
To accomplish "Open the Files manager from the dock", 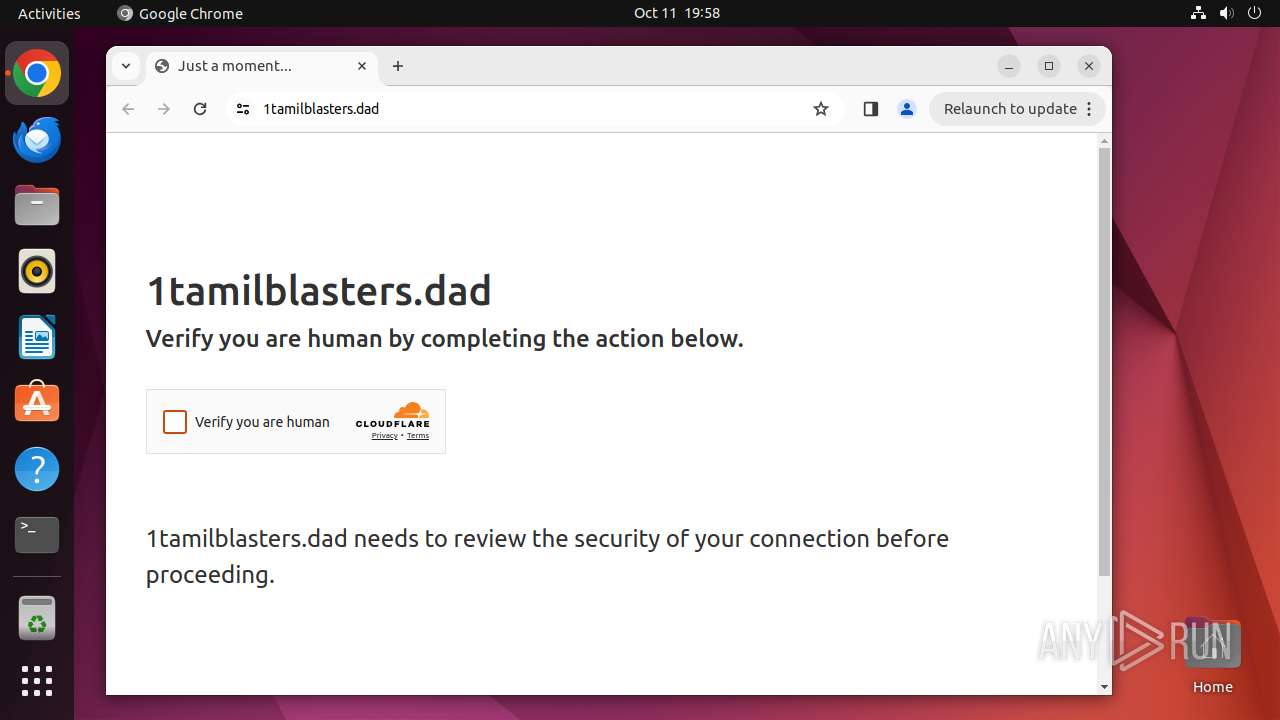I will (x=37, y=205).
